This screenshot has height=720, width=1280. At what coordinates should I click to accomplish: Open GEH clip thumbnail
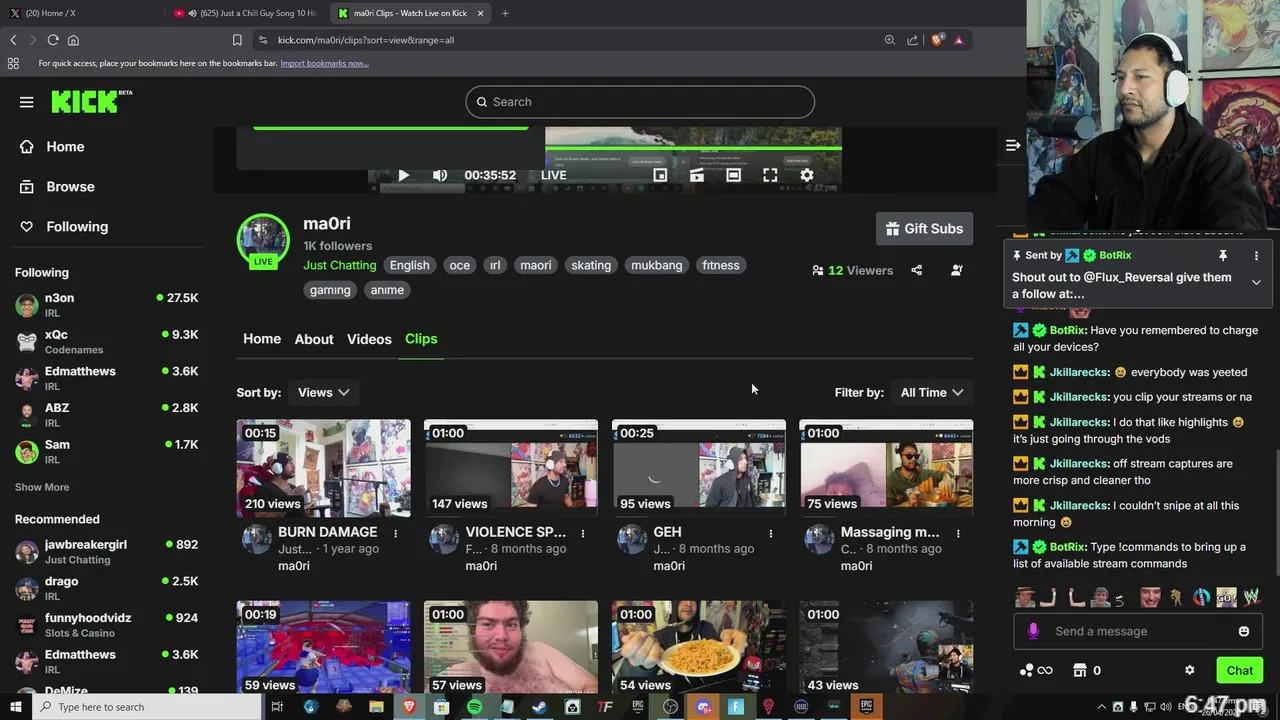[698, 468]
